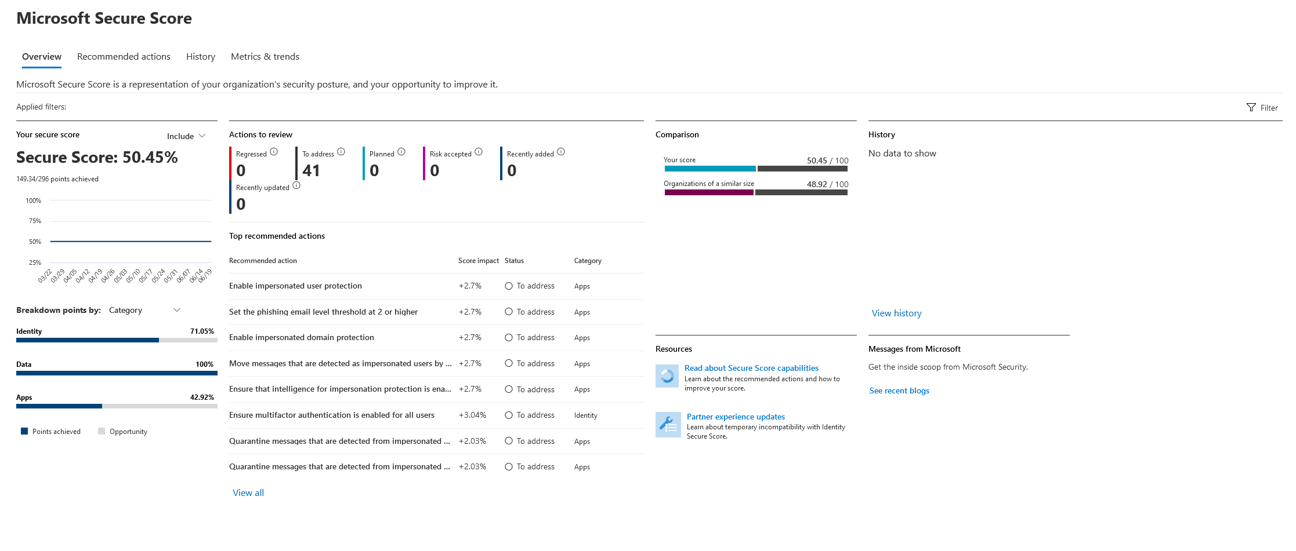Click the Apps breakdown progress bar

click(x=116, y=406)
